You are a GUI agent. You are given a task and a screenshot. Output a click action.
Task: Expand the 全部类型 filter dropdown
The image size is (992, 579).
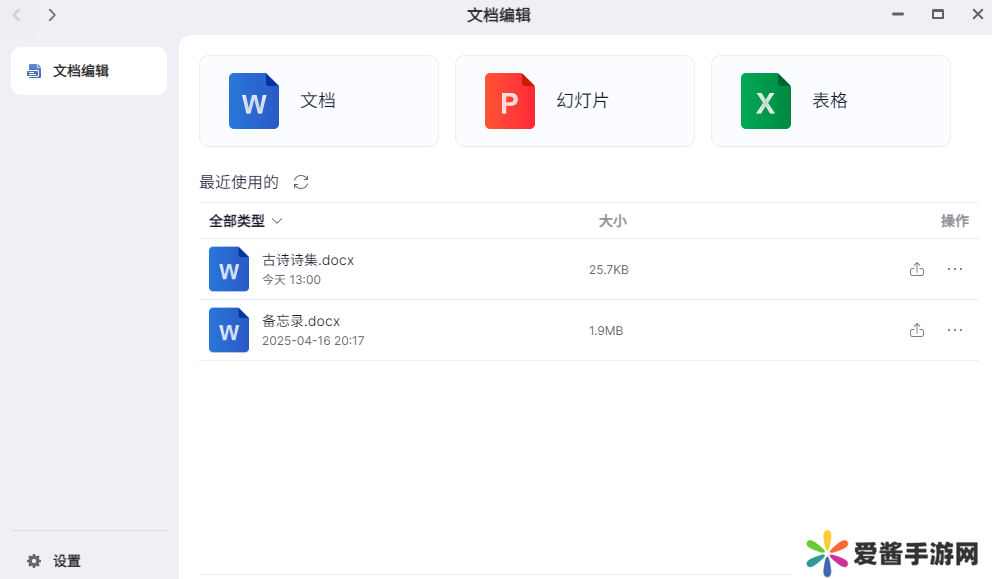coord(246,221)
